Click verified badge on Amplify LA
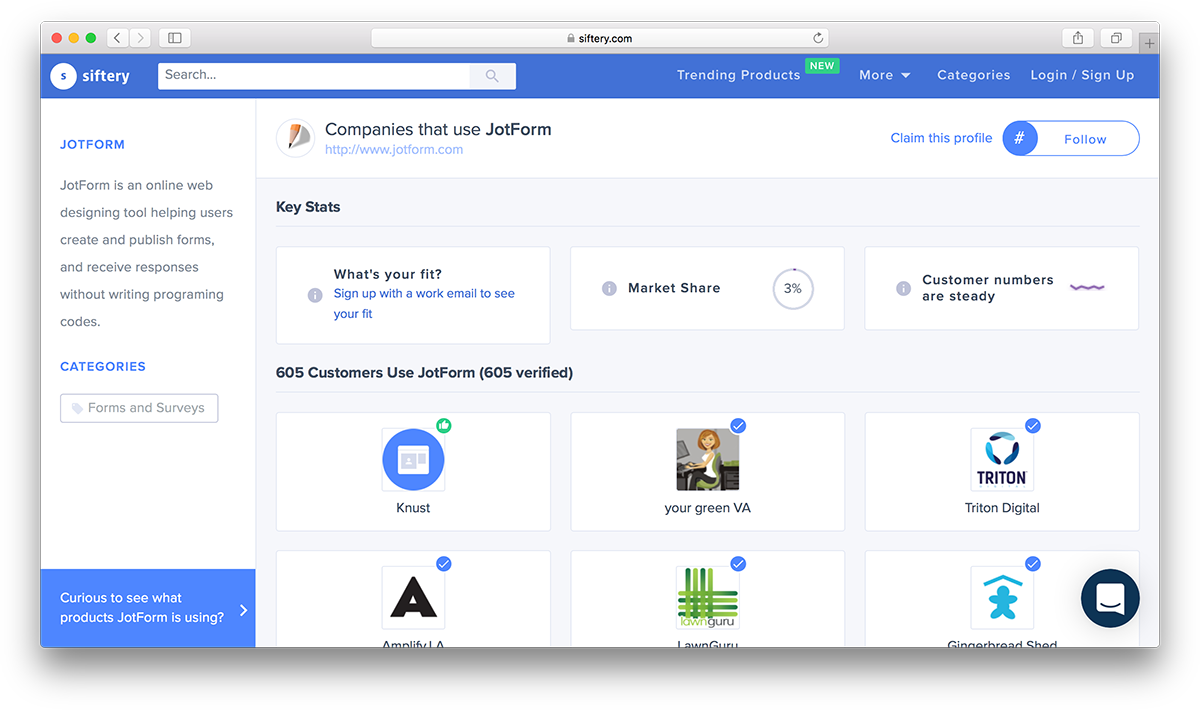The width and height of the screenshot is (1200, 710). pyautogui.click(x=444, y=563)
